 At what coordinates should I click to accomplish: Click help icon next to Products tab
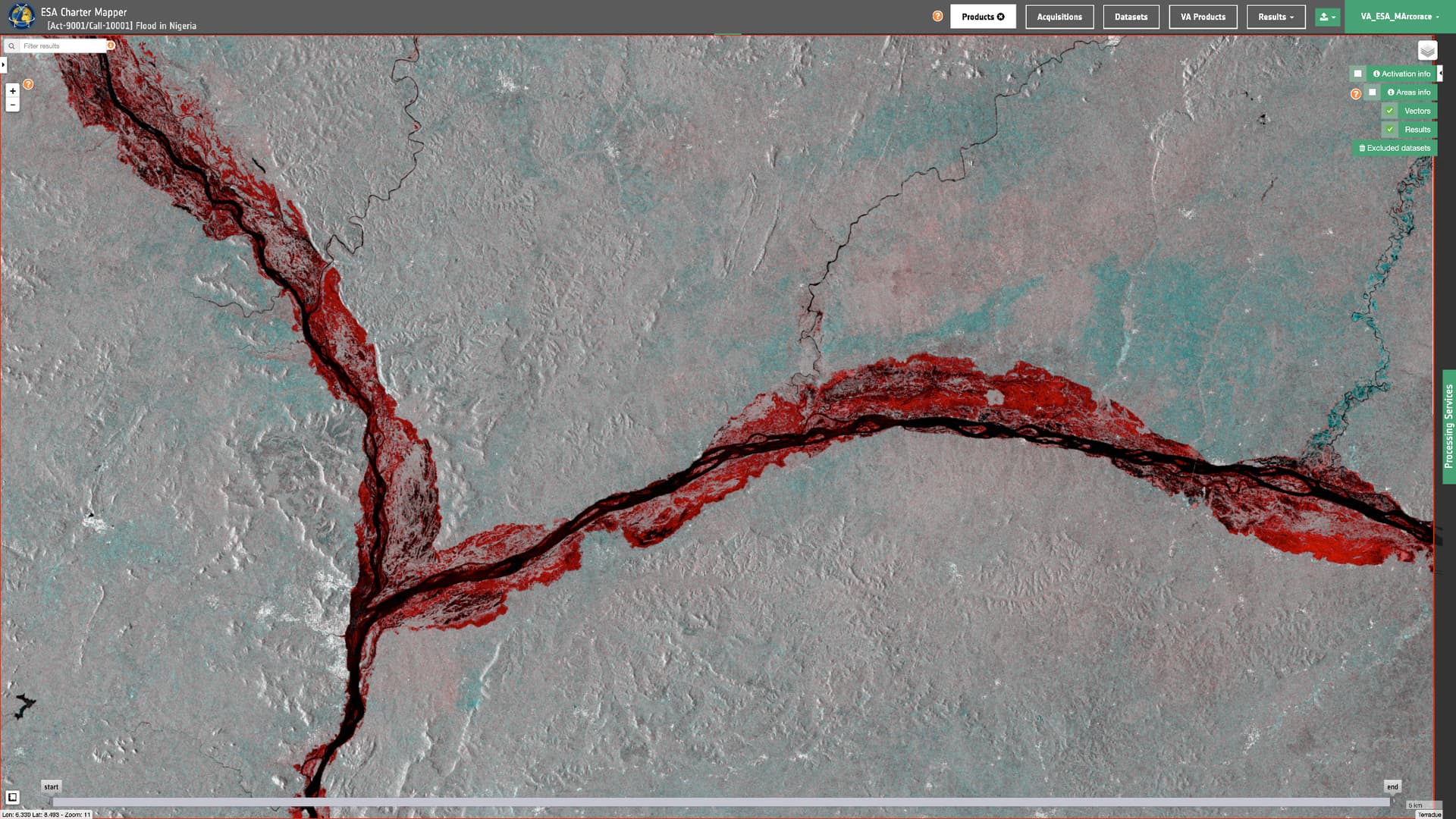(x=937, y=16)
